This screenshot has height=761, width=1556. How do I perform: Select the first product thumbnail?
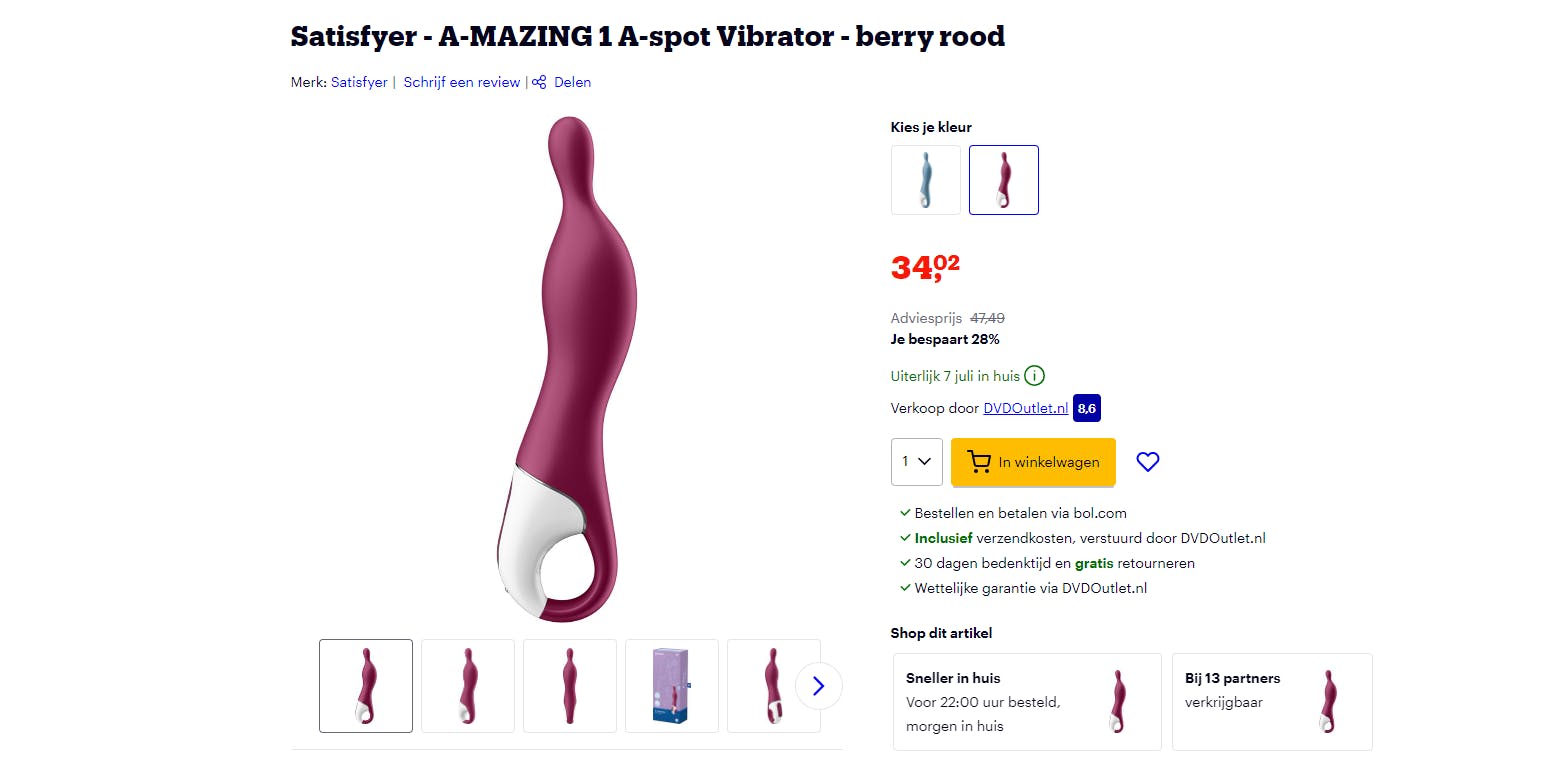pyautogui.click(x=366, y=686)
